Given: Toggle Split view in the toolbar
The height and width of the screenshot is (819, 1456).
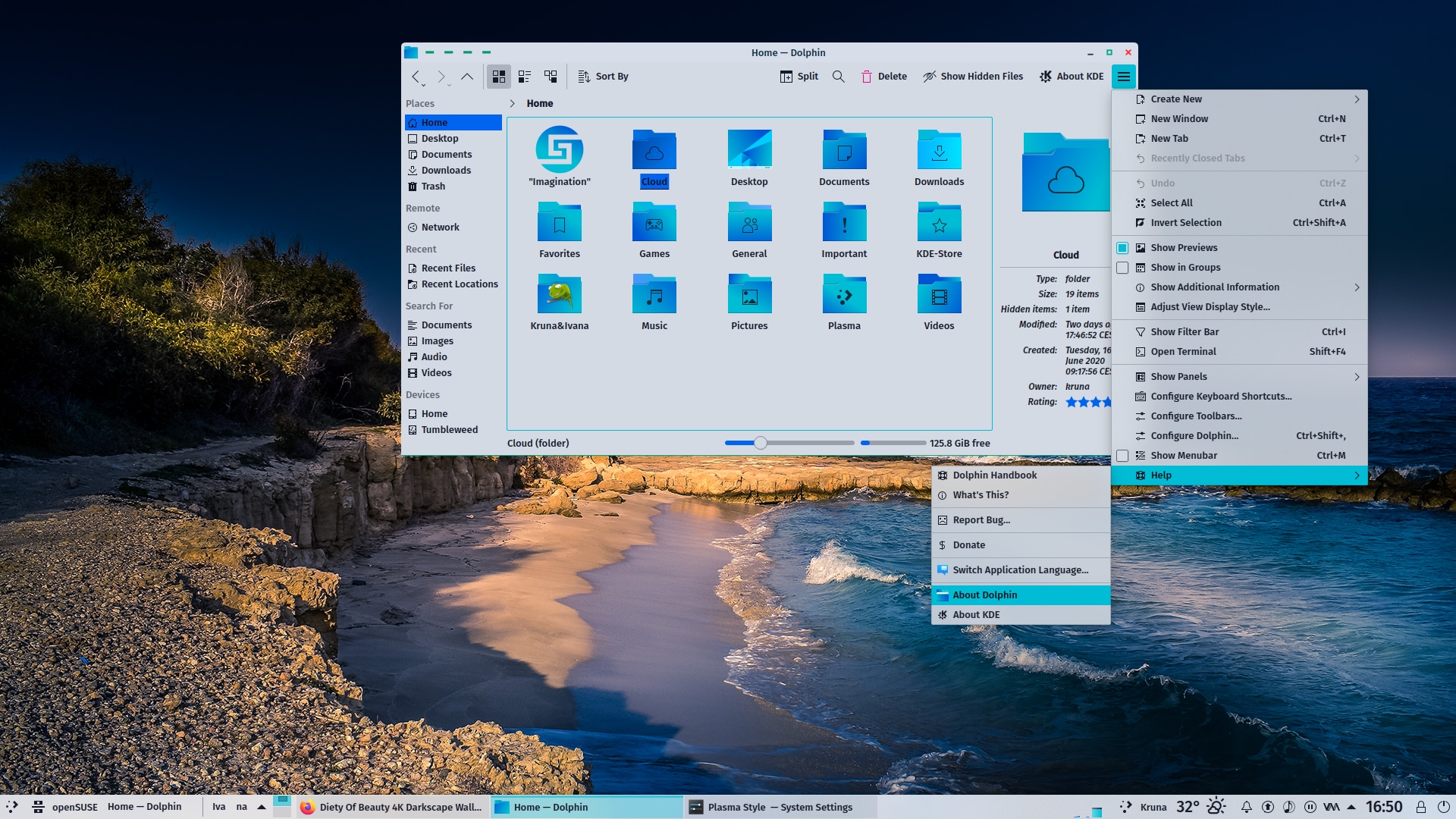Looking at the screenshot, I should (x=799, y=77).
